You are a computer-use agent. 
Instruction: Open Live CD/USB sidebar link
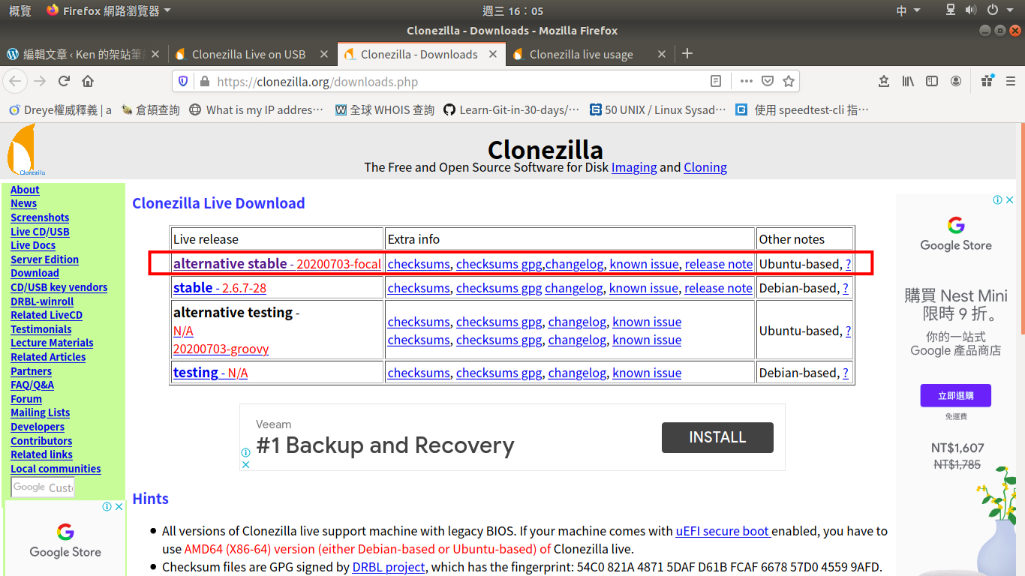pyautogui.click(x=39, y=231)
